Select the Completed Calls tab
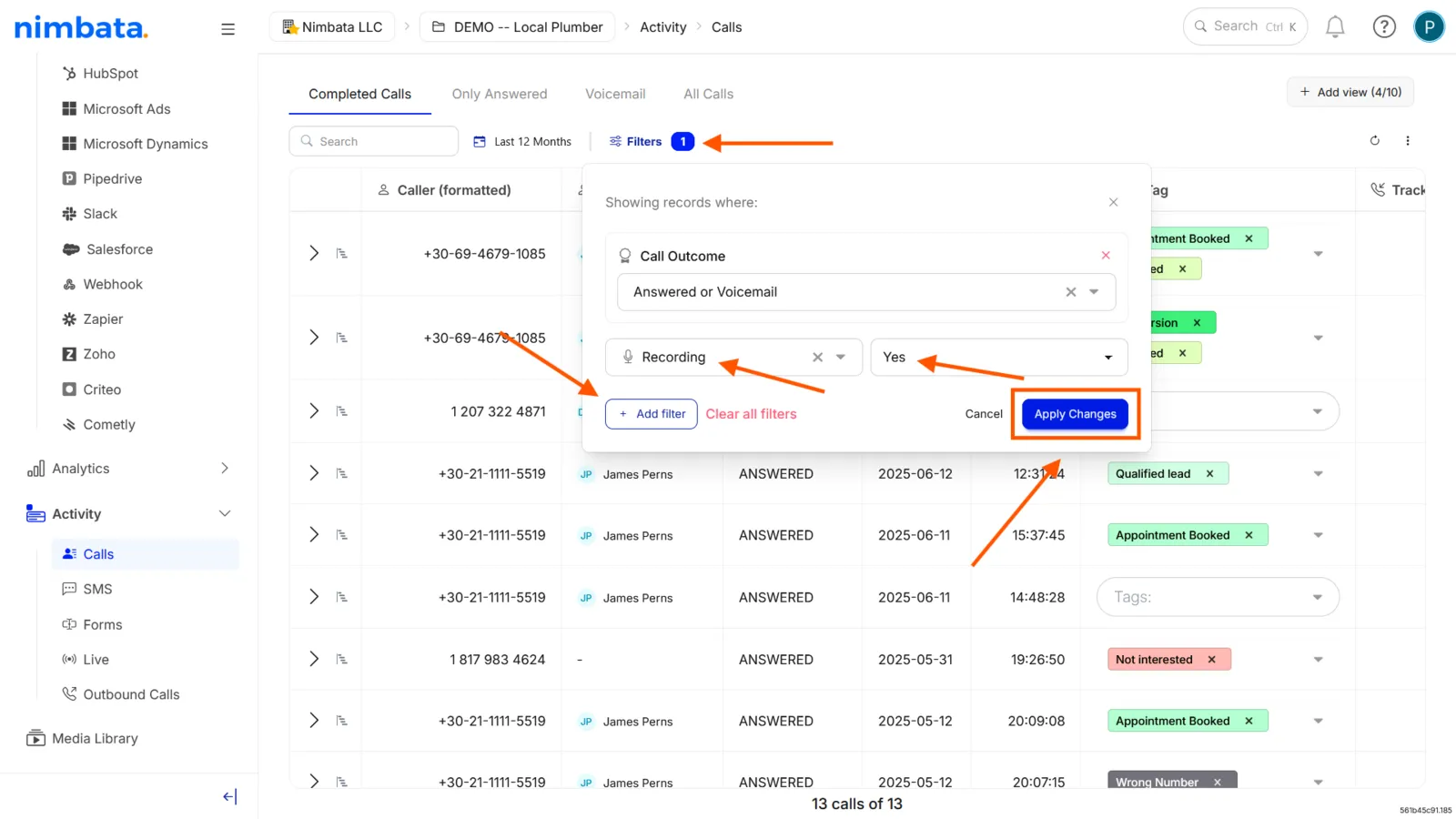 point(359,94)
